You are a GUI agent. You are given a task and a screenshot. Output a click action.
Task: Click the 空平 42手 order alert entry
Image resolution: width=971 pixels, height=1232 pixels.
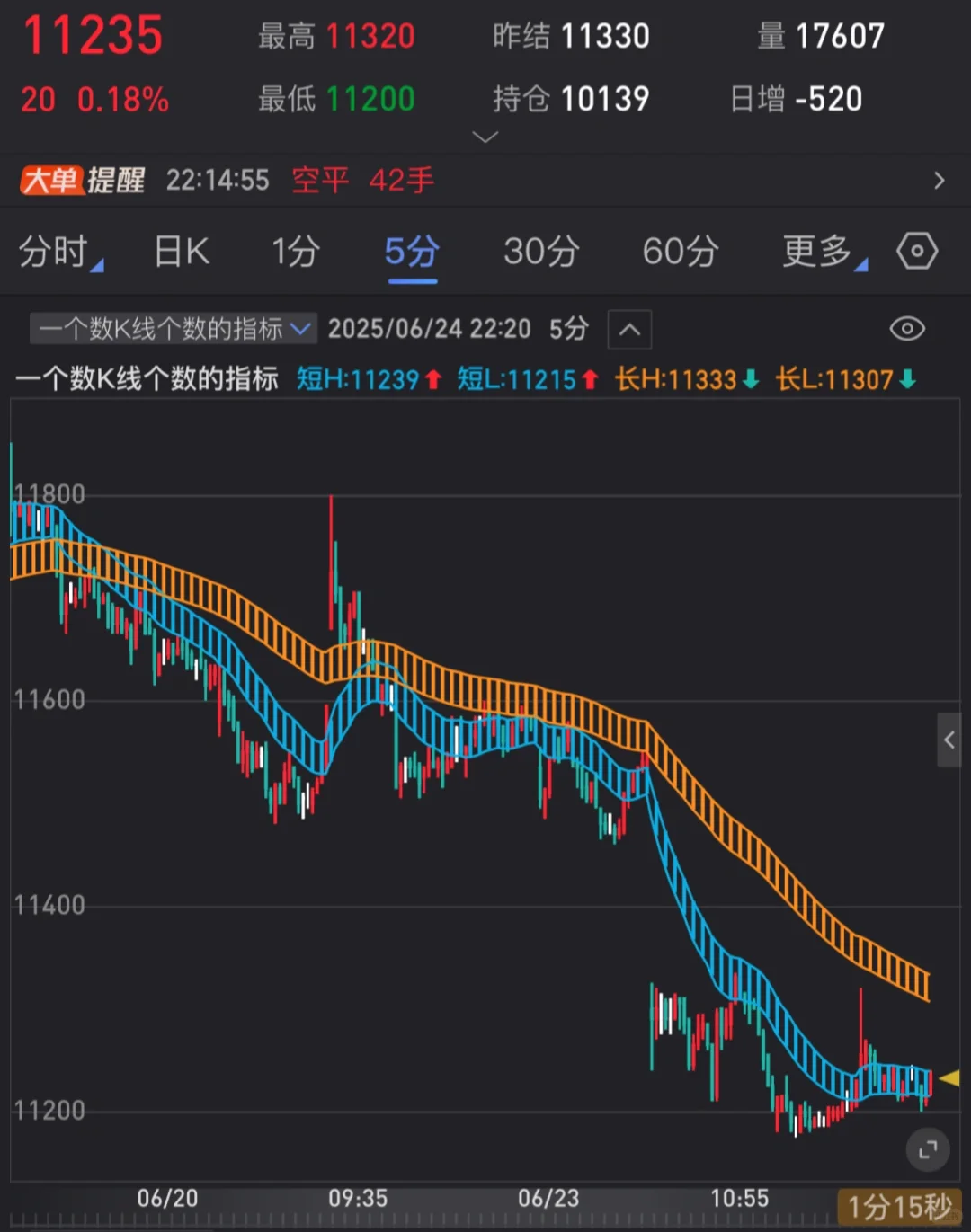pyautogui.click(x=361, y=180)
